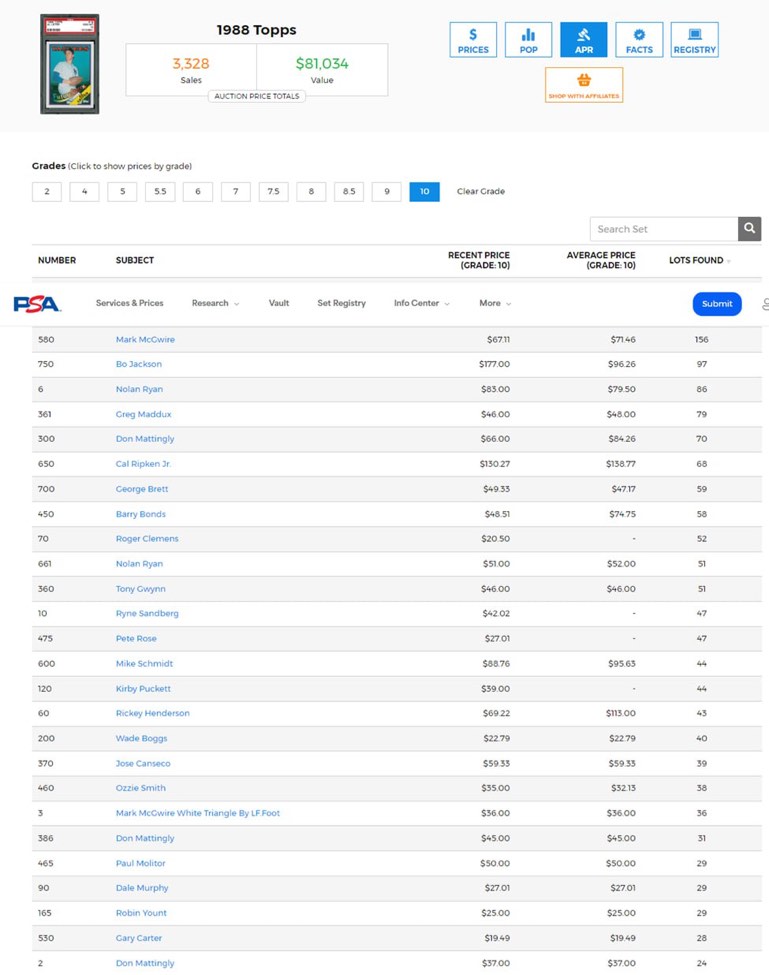
Task: Open the Registry button
Action: click(694, 40)
